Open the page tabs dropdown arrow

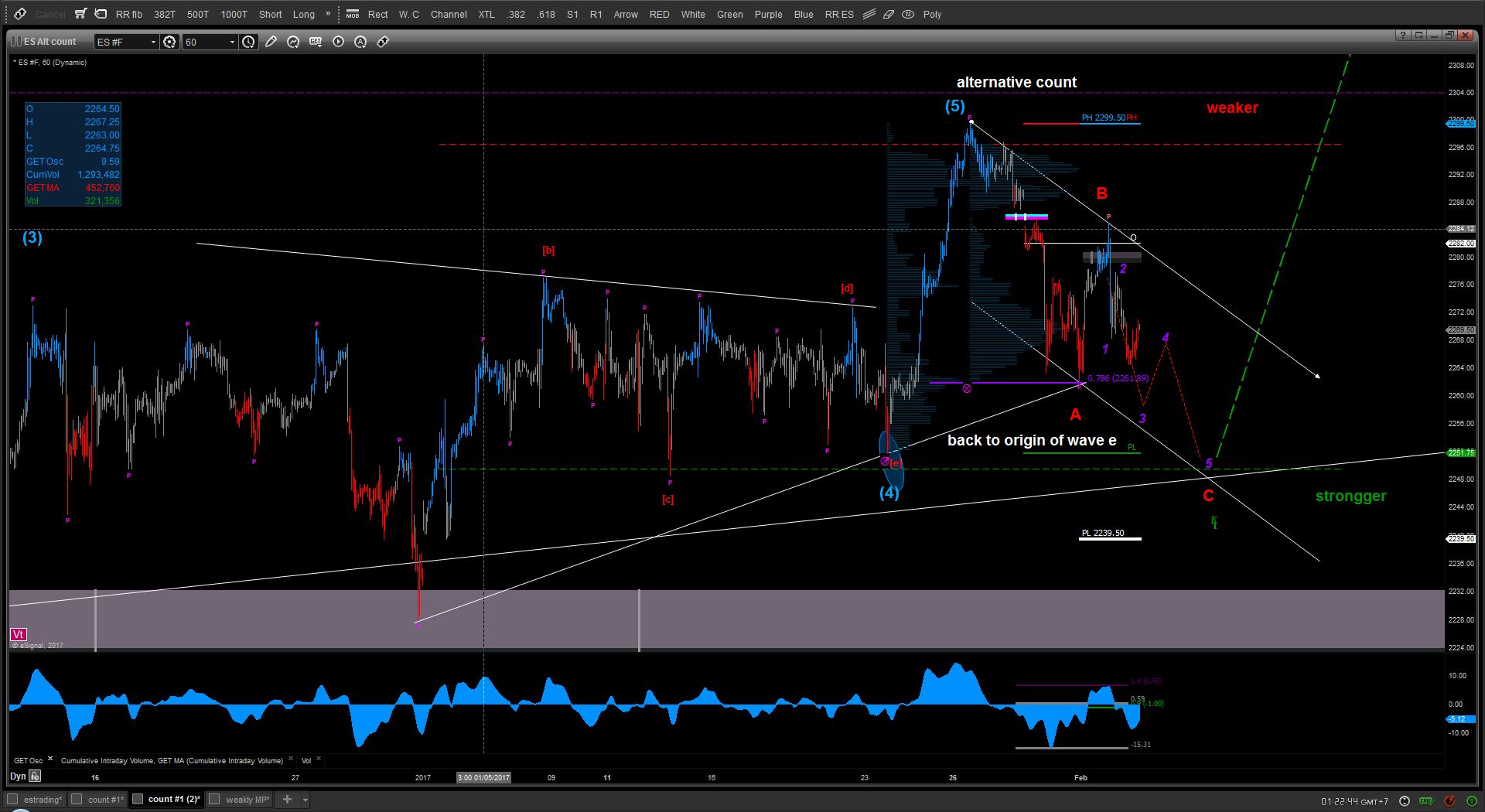coord(306,800)
